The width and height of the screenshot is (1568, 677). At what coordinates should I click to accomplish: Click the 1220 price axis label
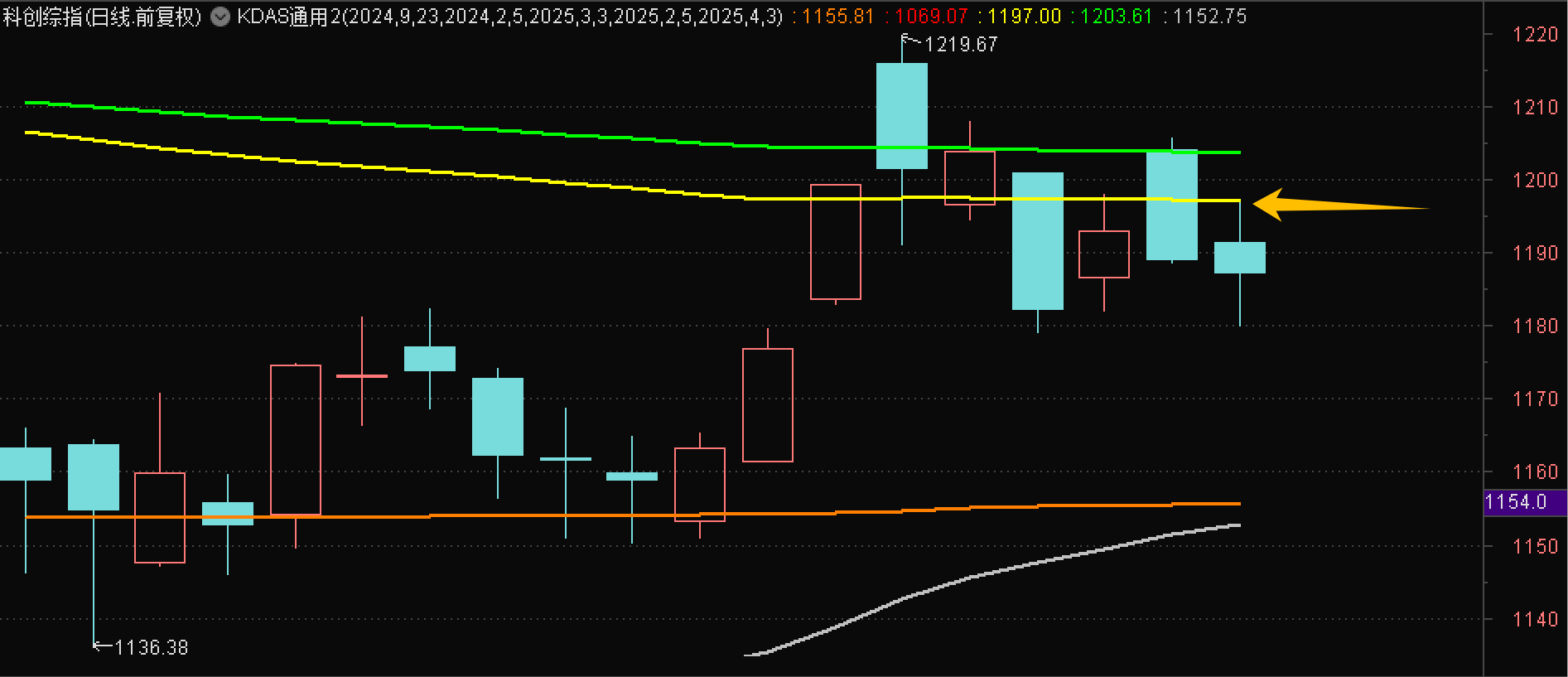click(1536, 35)
